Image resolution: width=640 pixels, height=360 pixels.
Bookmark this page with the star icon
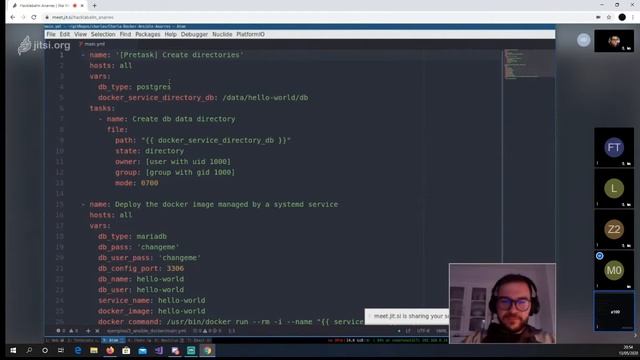pyautogui.click(x=609, y=17)
